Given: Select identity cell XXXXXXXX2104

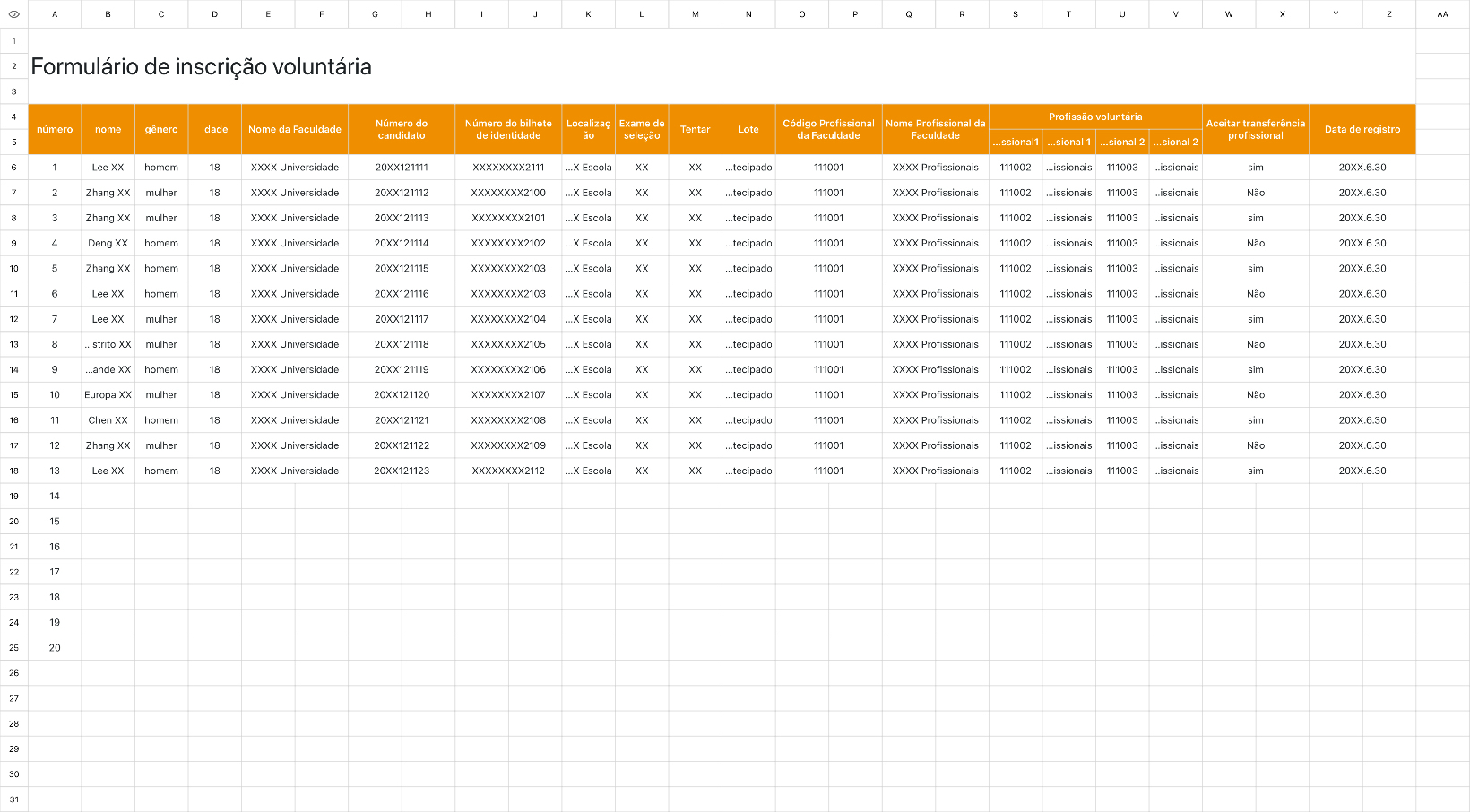Looking at the screenshot, I should click(x=508, y=319).
